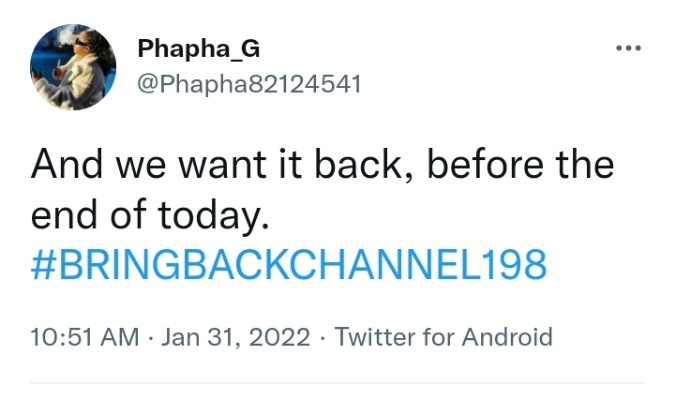Click the year "2022" in the tweet date

point(281,336)
